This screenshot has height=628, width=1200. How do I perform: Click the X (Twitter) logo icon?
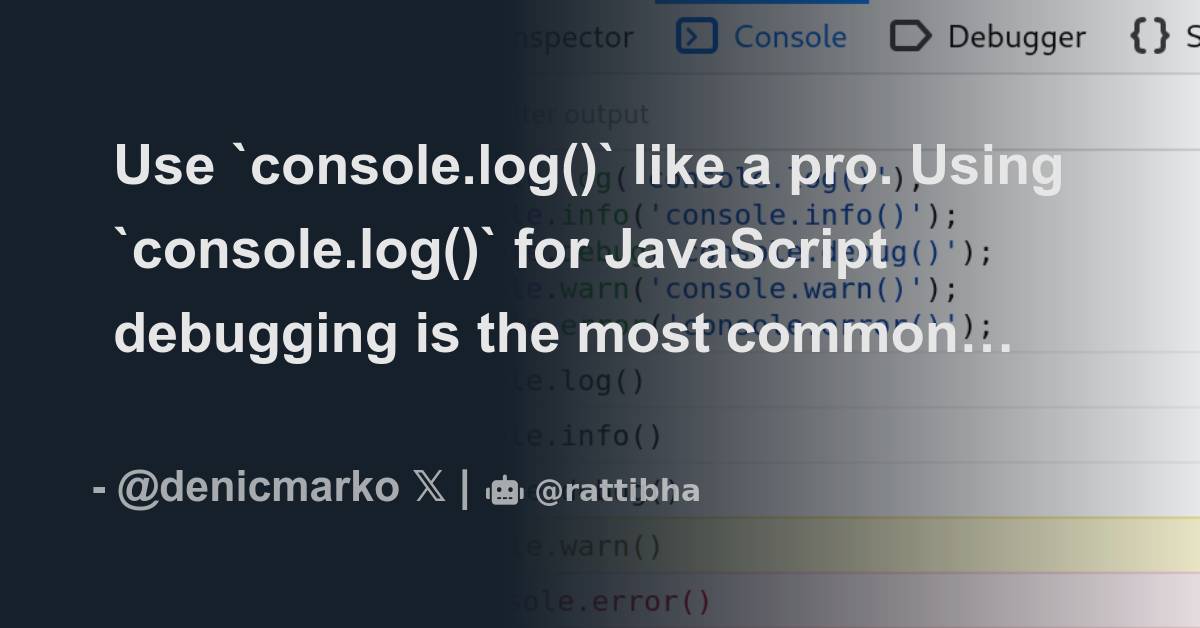428,487
